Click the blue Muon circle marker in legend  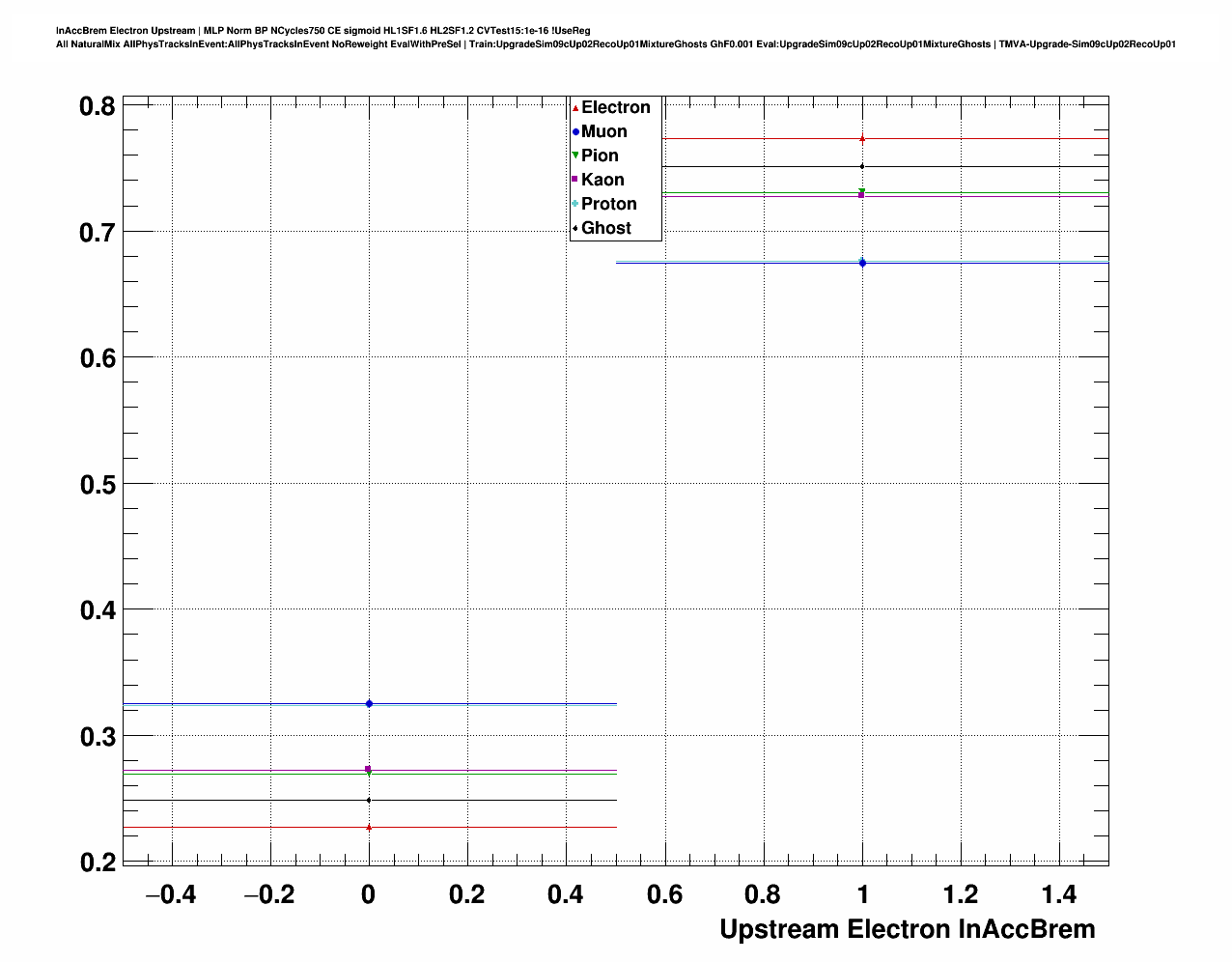click(x=575, y=132)
